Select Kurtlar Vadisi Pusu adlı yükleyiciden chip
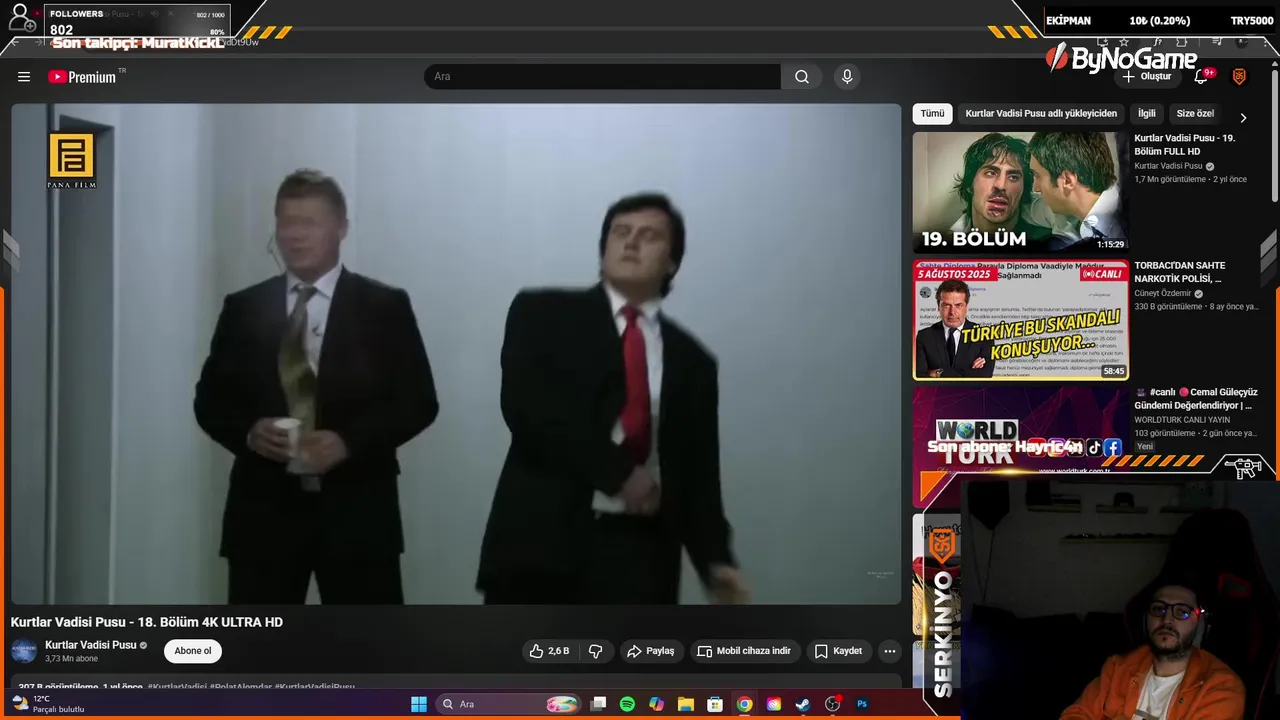 pos(1041,114)
